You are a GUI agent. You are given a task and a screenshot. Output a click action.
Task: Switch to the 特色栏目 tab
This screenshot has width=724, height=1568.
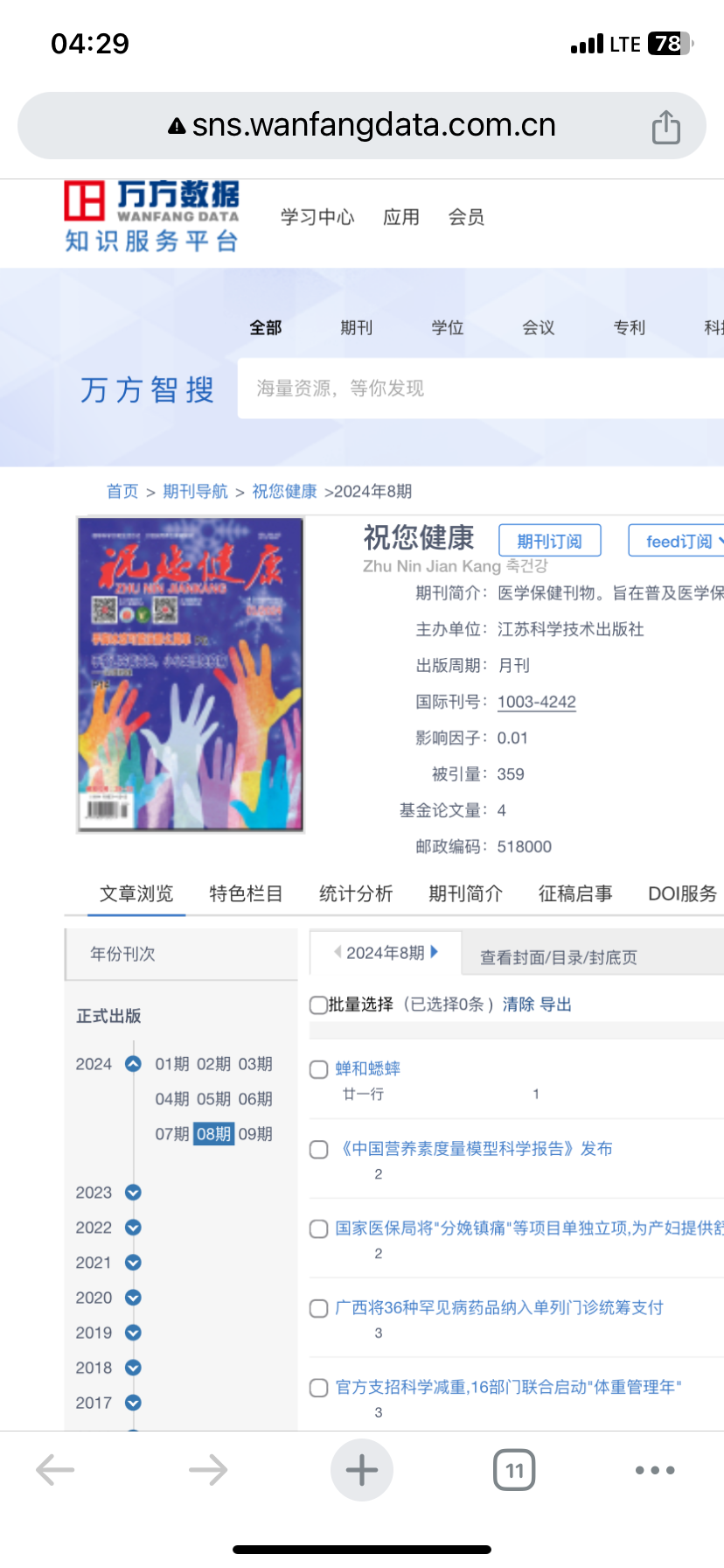click(246, 893)
